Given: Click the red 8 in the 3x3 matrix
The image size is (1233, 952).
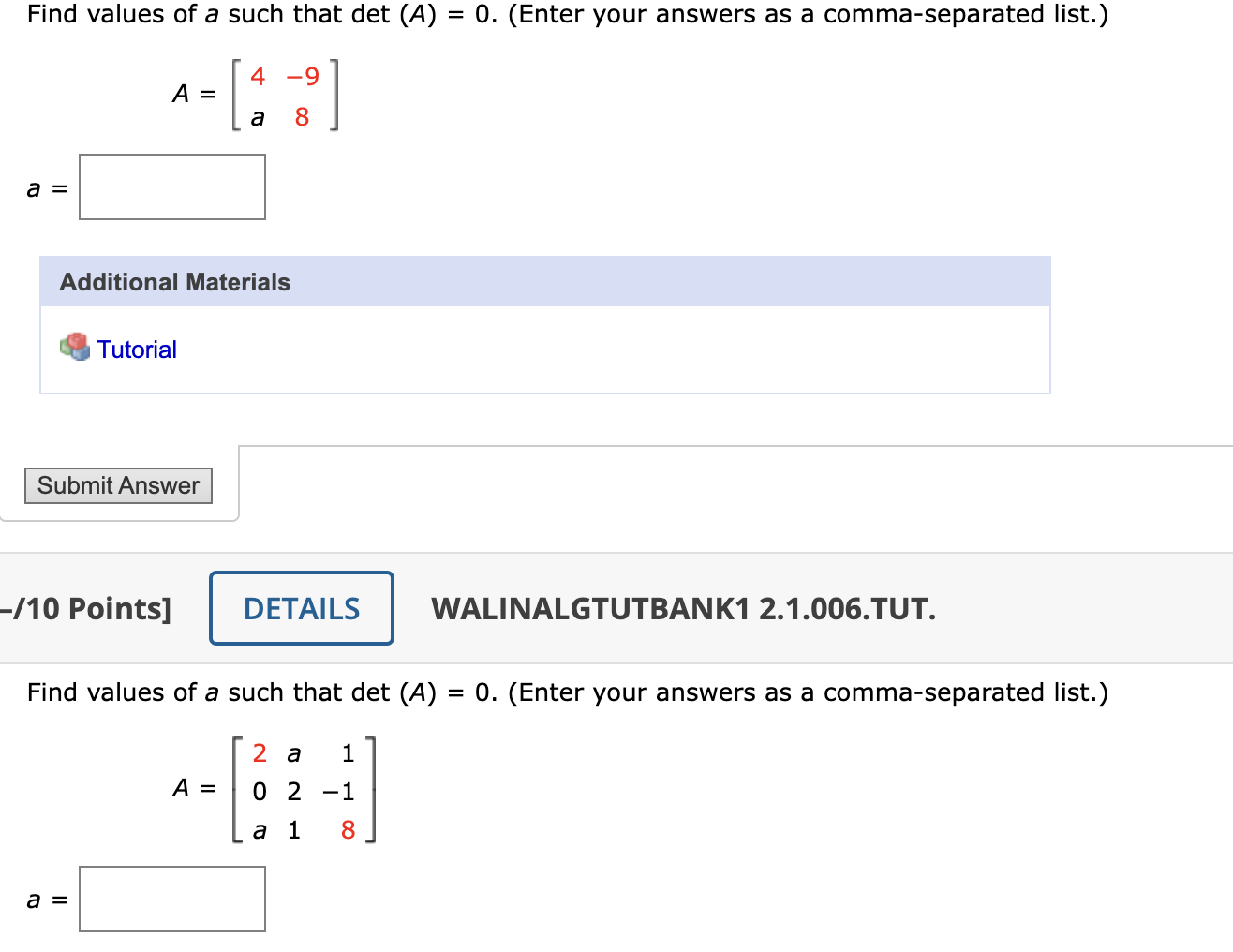Looking at the screenshot, I should 348,830.
